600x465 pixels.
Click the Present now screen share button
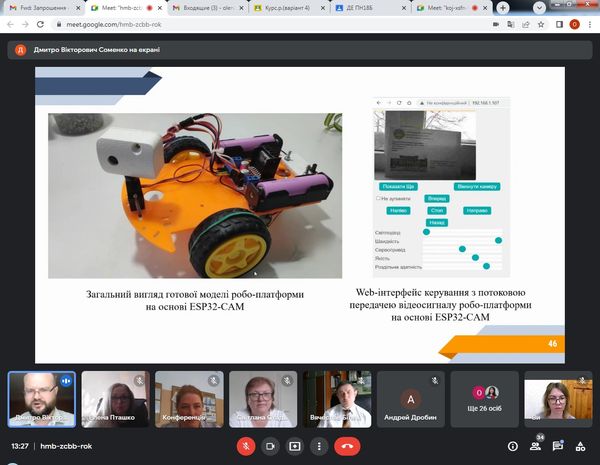pyautogui.click(x=295, y=446)
